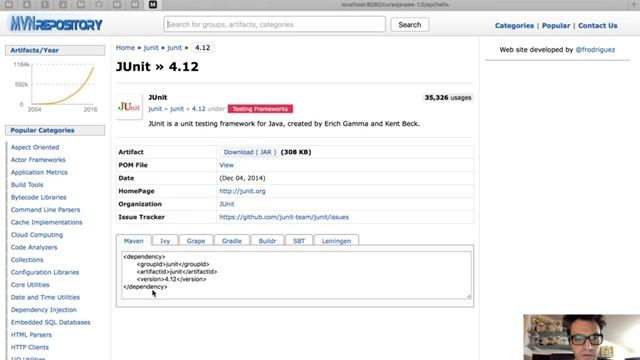Click the (Dec 04, 2014) date value
Viewport: 640px width, 360px height.
coord(242,178)
